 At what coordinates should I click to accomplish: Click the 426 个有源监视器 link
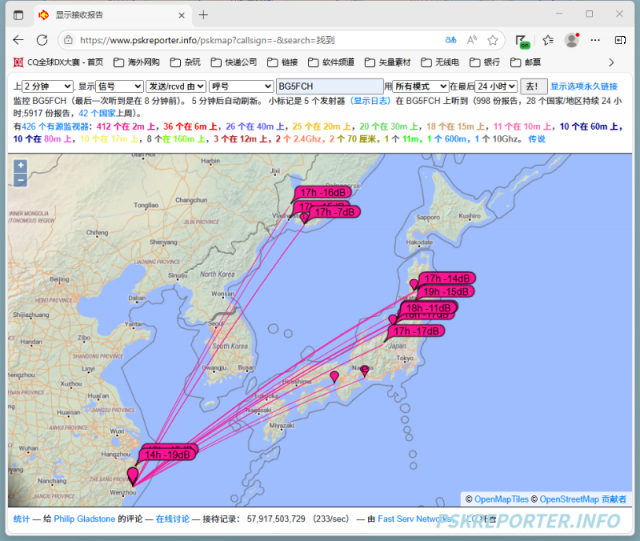[x=55, y=127]
